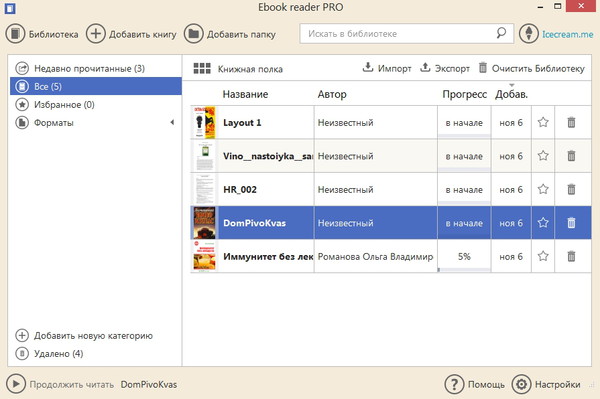Viewport: 600px width, 399px height.
Task: Click the Icecream rocket logo icon
Action: [x=528, y=34]
